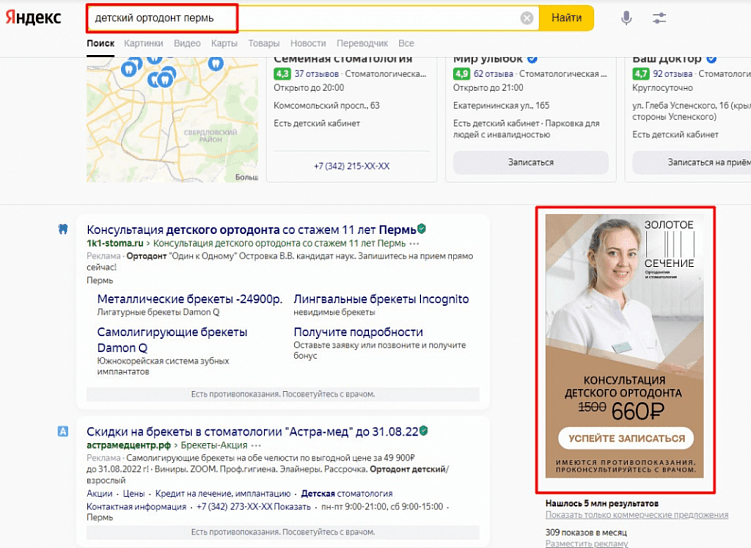The width and height of the screenshot is (751, 548).
Task: Open Разместить рекламу link
Action: (587, 544)
